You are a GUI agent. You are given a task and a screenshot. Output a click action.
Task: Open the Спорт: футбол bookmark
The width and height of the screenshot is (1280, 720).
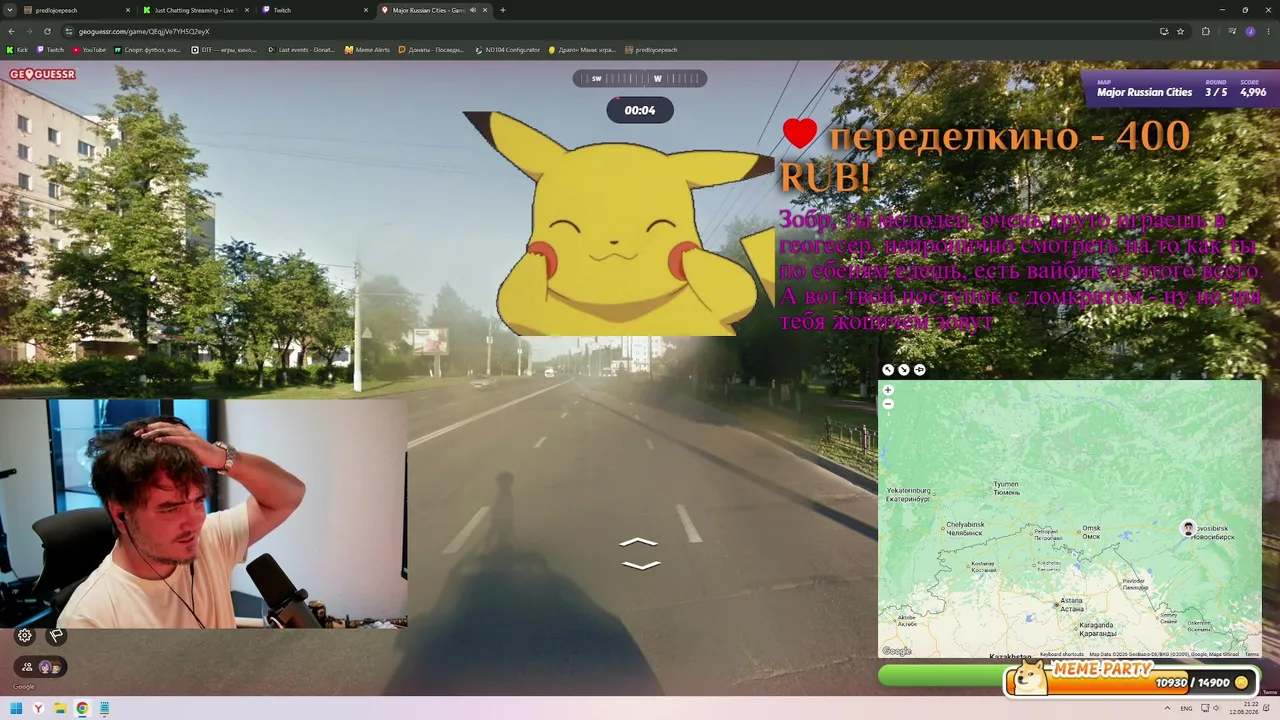148,50
